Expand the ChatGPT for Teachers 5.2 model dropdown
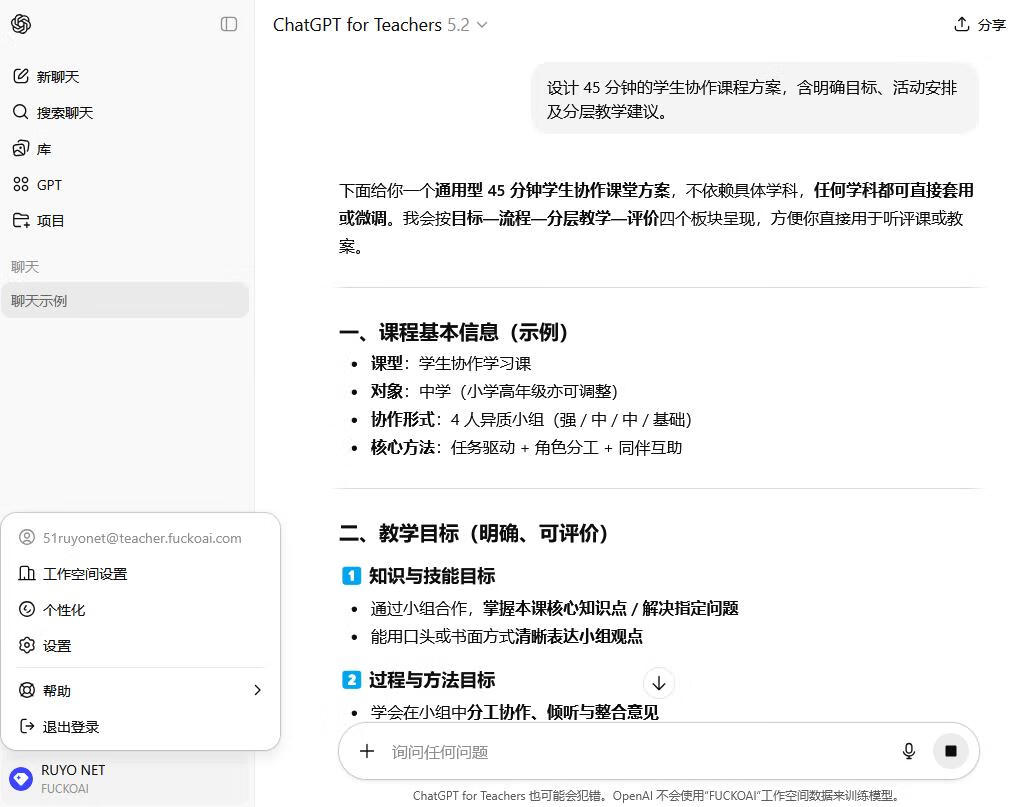 380,25
